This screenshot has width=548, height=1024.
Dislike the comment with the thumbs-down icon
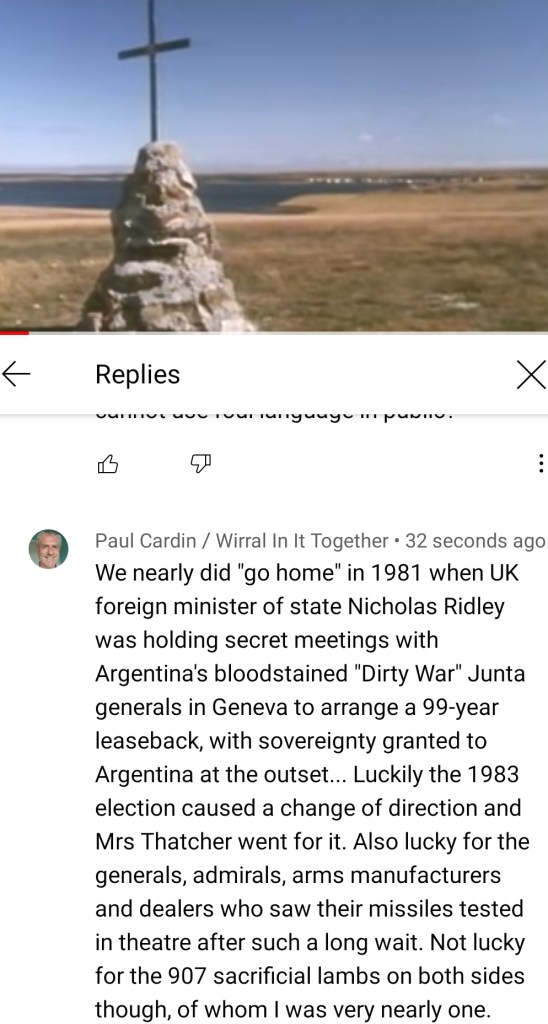pos(201,464)
